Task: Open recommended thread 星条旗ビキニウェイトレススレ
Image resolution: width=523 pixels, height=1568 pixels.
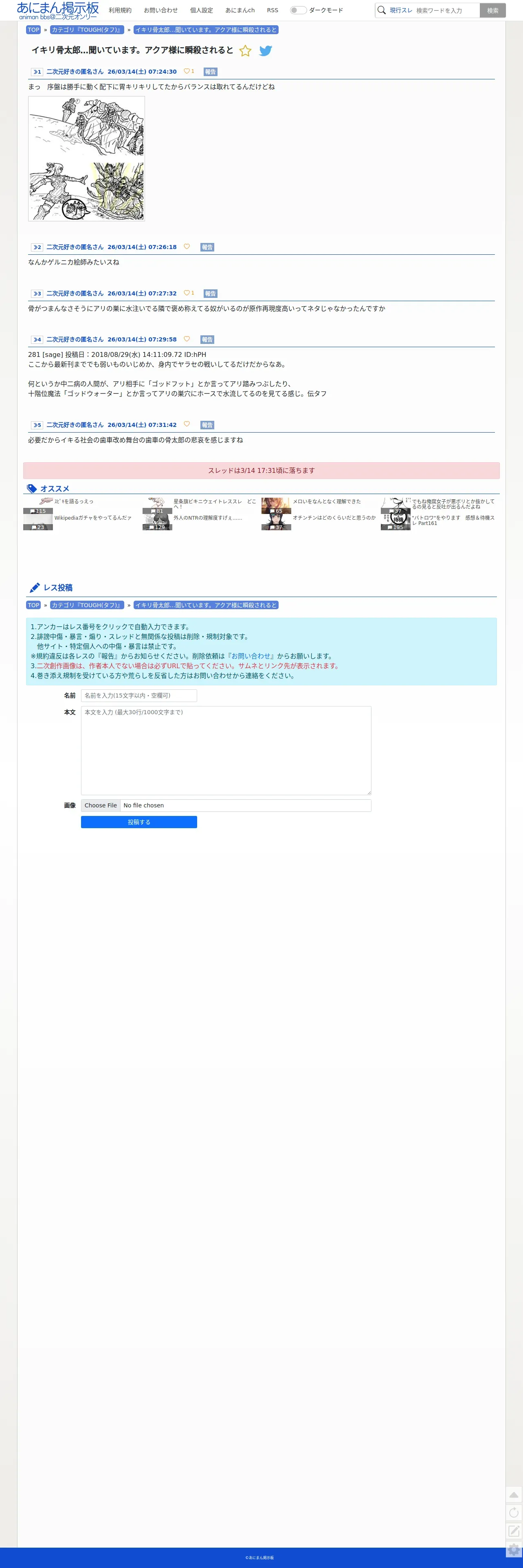Action: 215,504
